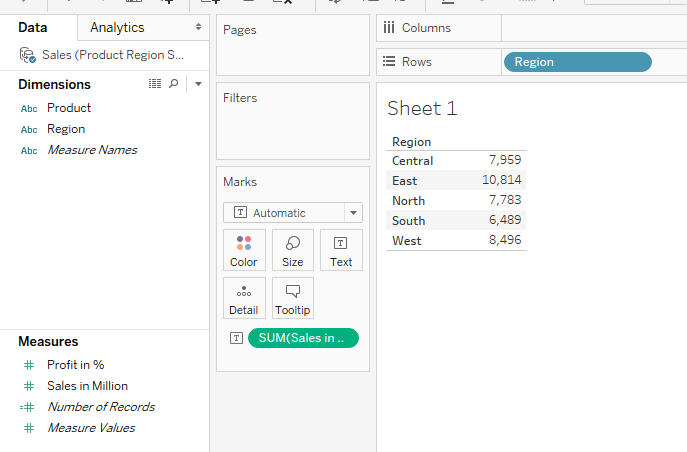687x452 pixels.
Task: Switch to the Analytics tab
Action: pos(117,28)
